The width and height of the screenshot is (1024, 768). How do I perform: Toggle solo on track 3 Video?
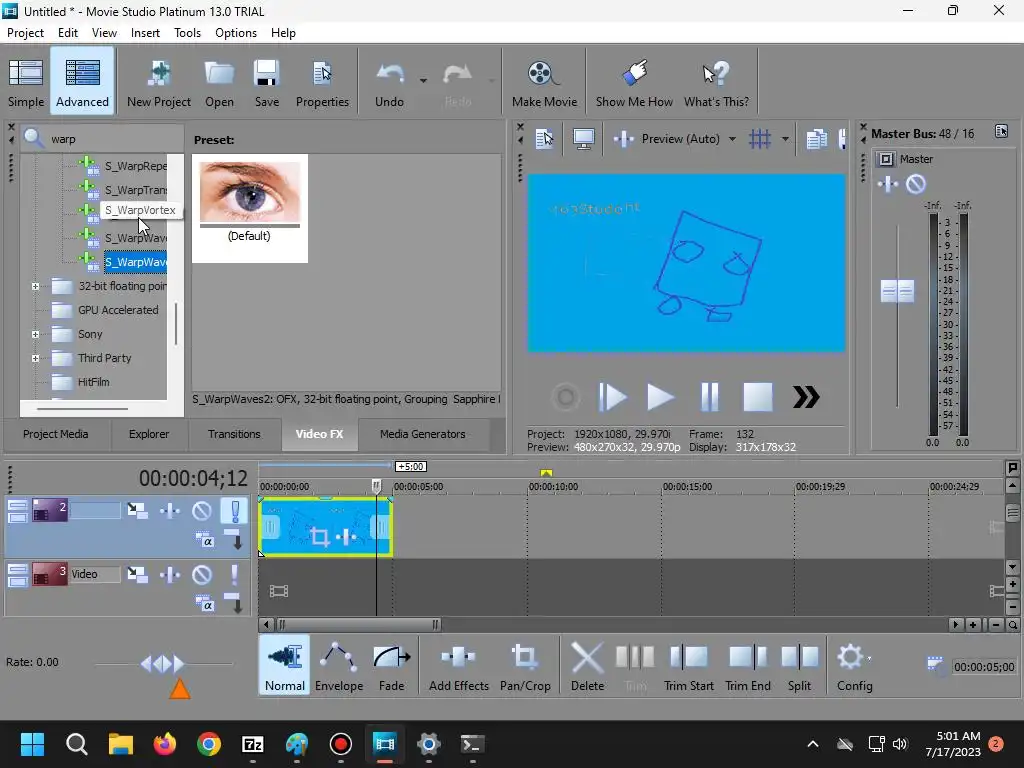coord(234,574)
